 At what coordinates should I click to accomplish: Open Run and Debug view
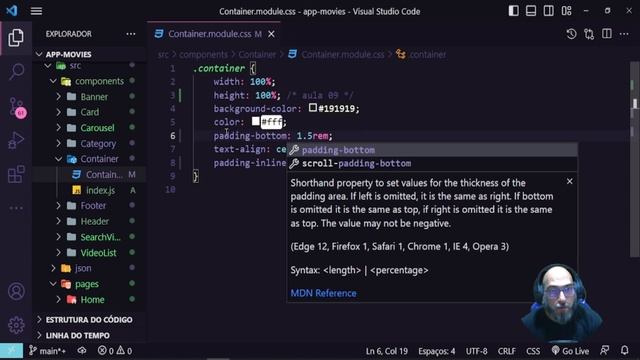pos(16,140)
